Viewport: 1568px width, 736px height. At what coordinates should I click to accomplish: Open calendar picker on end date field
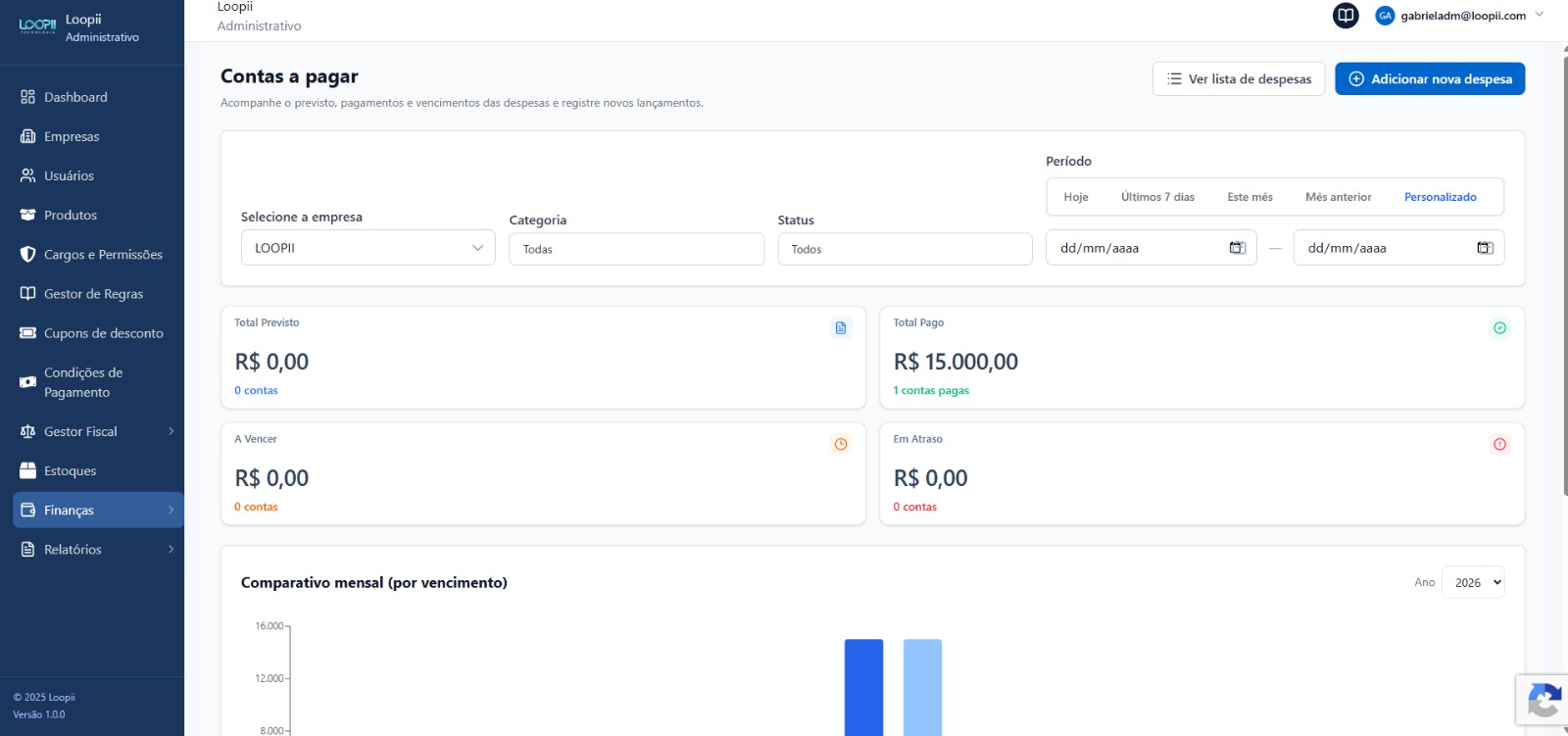[x=1486, y=248]
